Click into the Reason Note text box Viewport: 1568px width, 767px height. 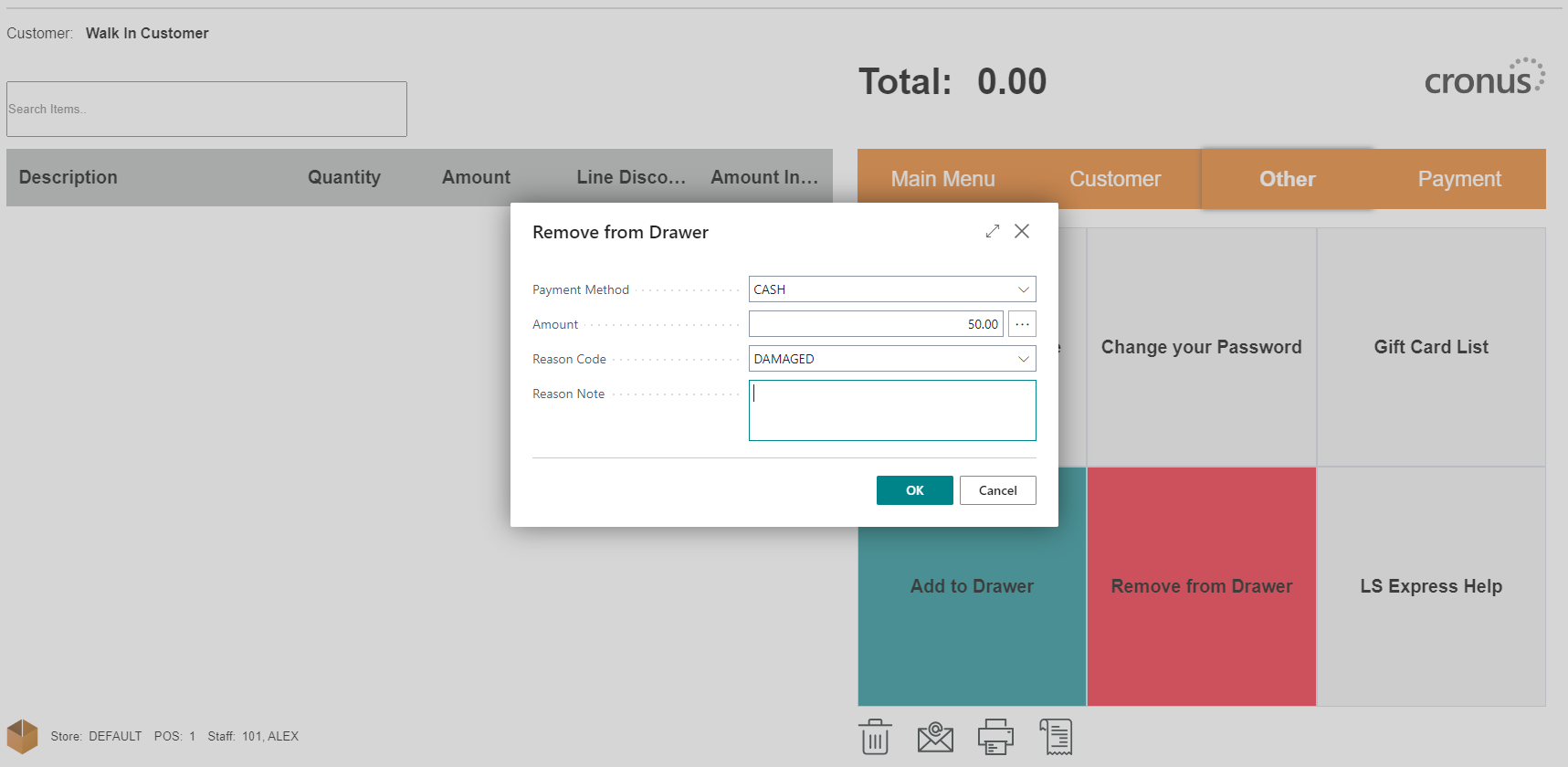[x=892, y=411]
